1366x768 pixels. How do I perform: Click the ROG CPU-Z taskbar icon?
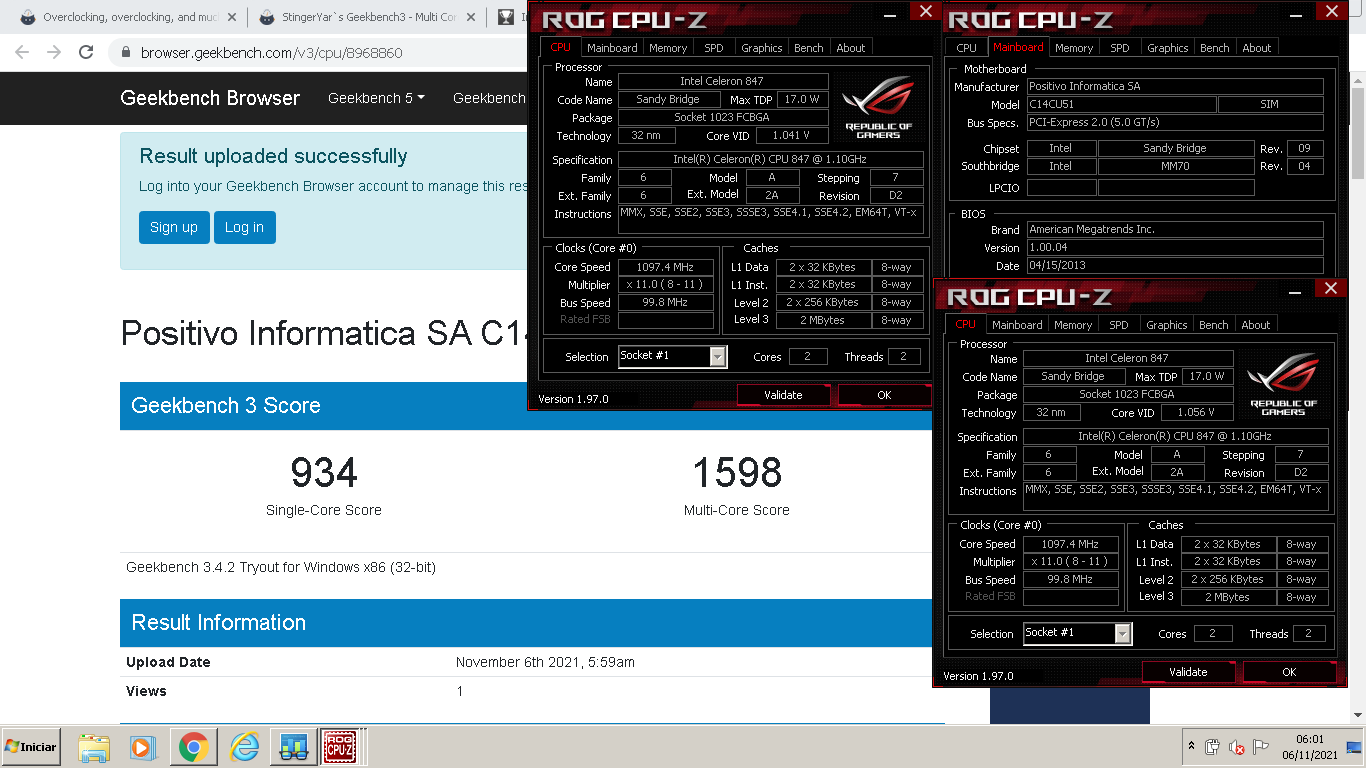(x=341, y=747)
